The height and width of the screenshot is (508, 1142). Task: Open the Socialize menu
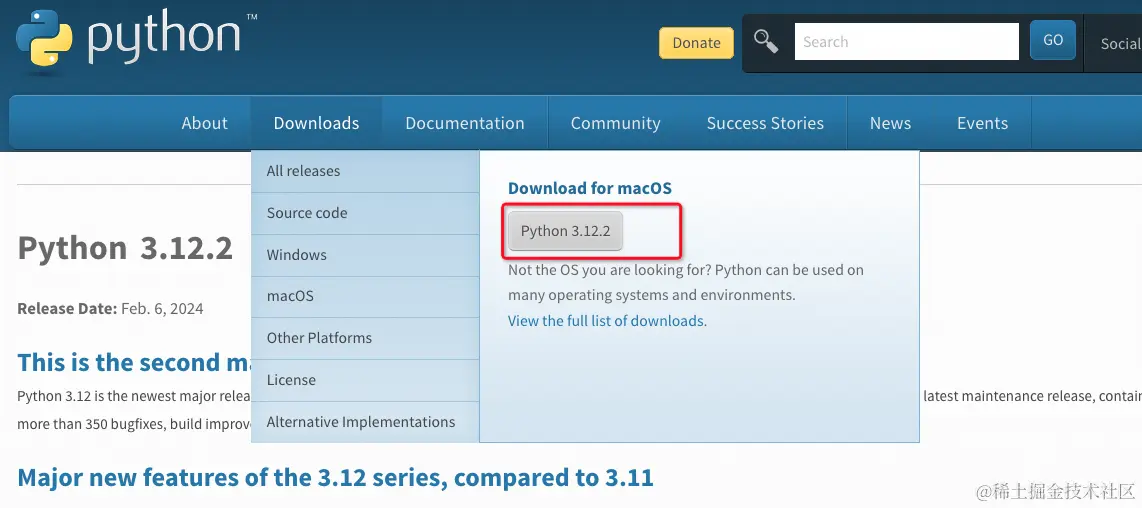click(1120, 44)
